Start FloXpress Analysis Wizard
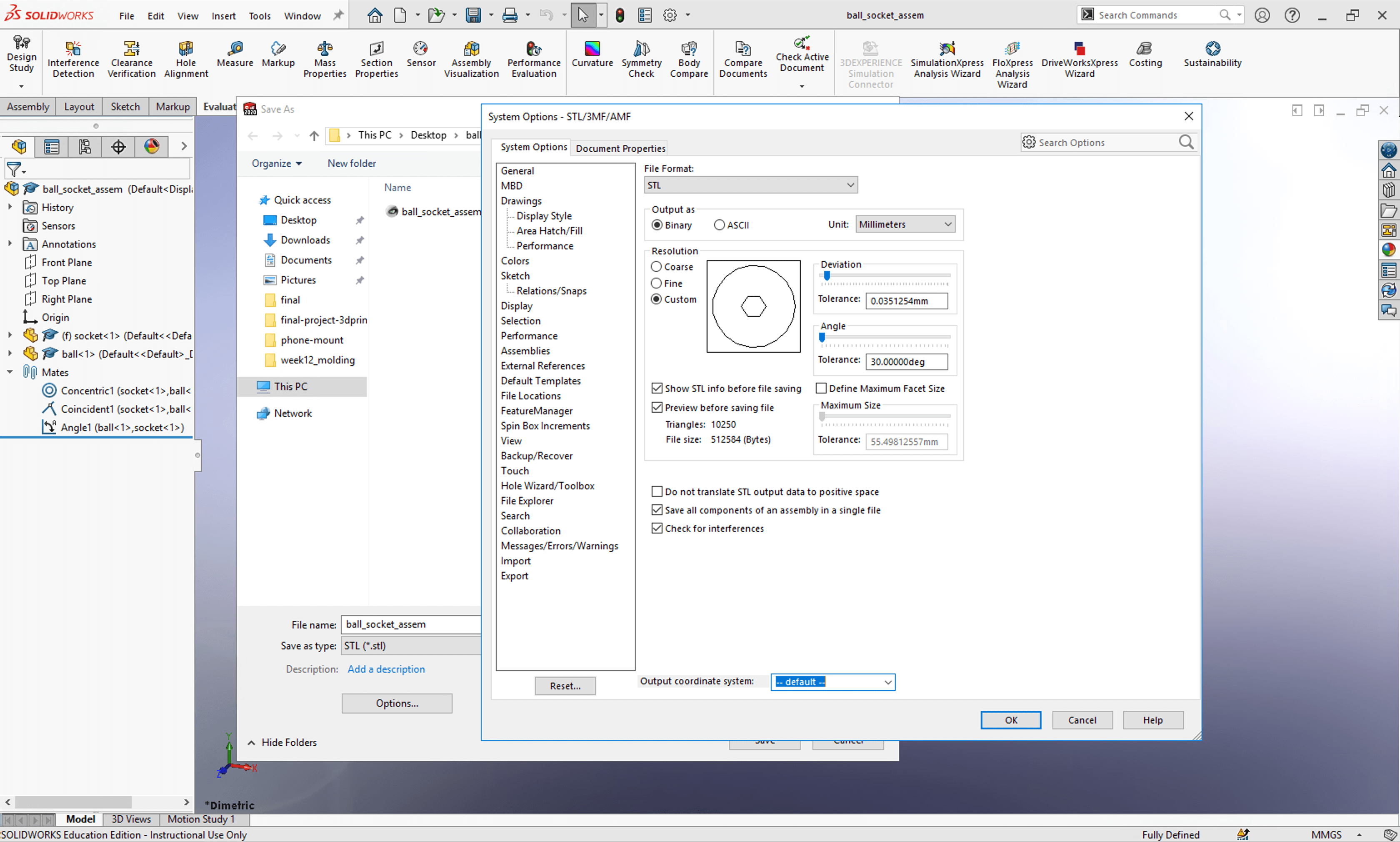The image size is (1400, 842). pos(1012,64)
